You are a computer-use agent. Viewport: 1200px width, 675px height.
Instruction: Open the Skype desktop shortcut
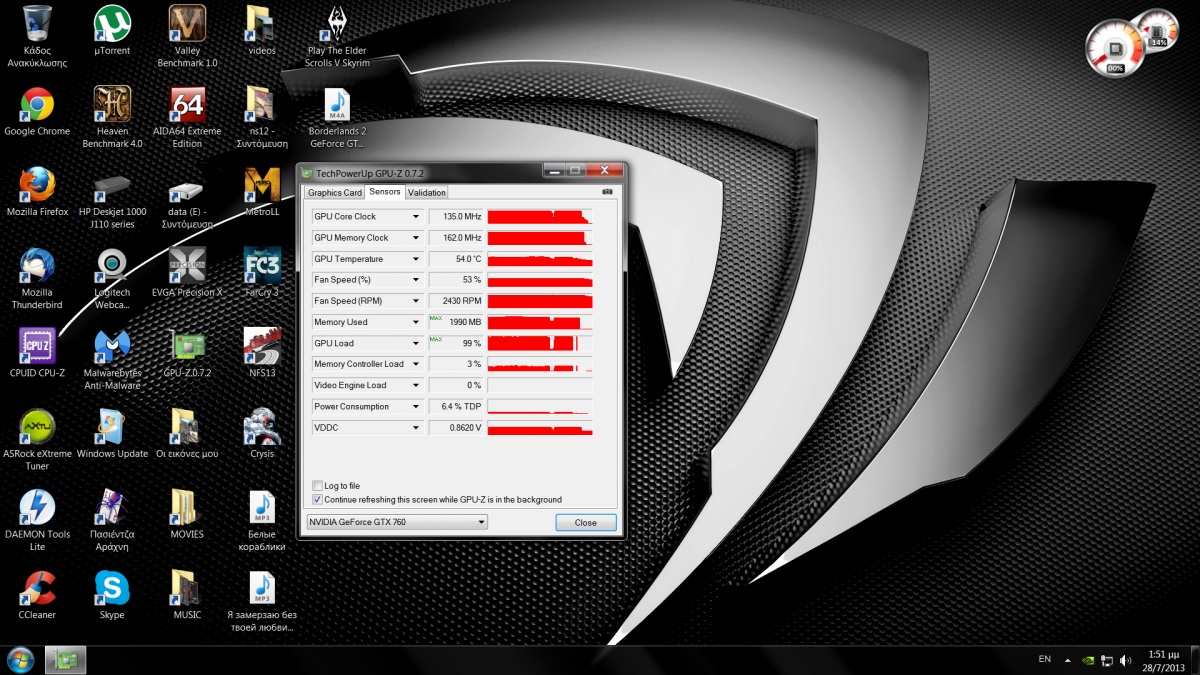click(112, 596)
